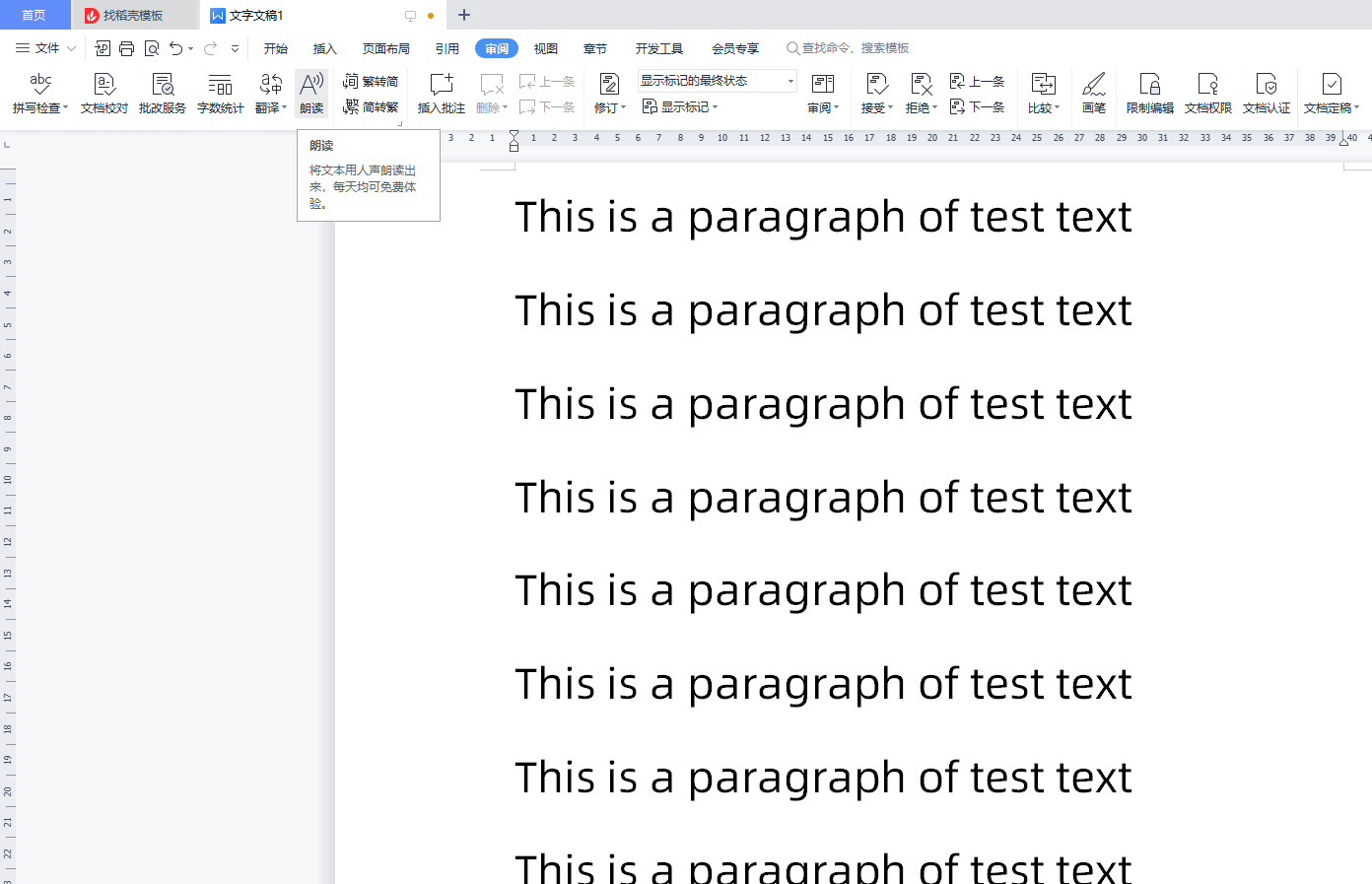Screen dimensions: 1372x884
Task: Expand the 接受 dropdown arrow
Action: click(x=890, y=107)
